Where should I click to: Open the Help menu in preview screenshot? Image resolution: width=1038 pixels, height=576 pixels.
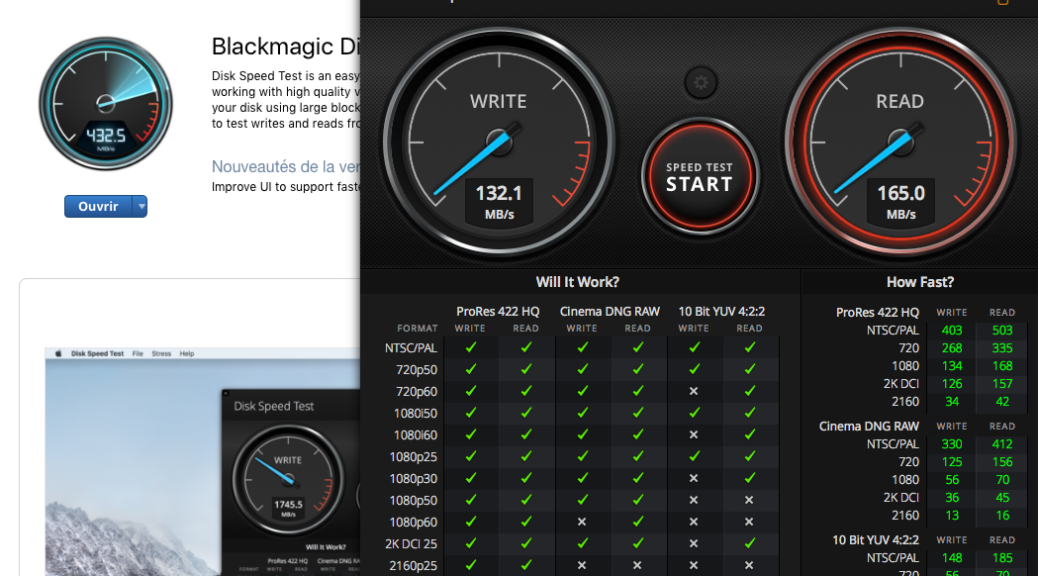pos(187,354)
